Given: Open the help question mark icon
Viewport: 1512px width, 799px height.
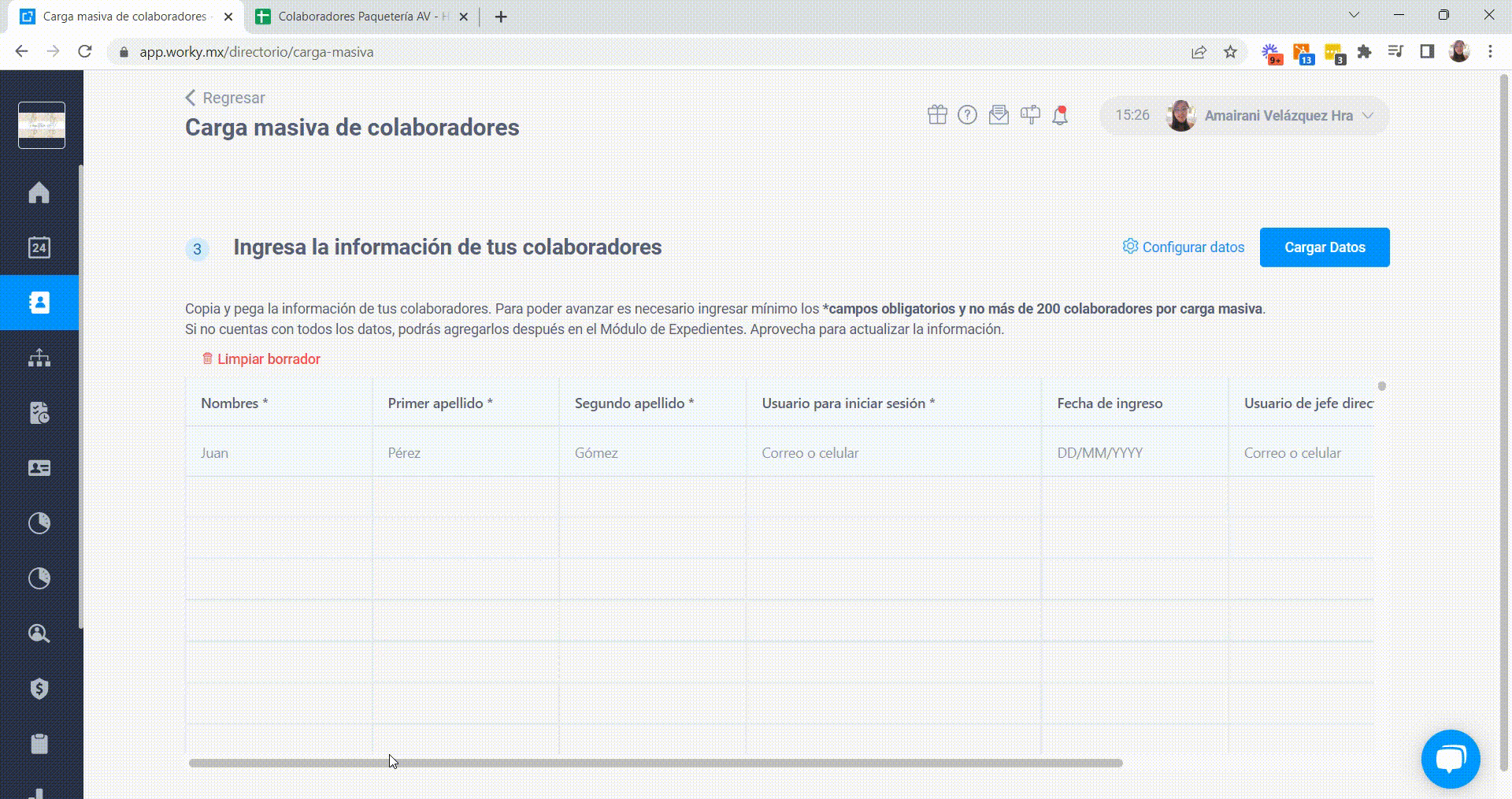Looking at the screenshot, I should 967,115.
